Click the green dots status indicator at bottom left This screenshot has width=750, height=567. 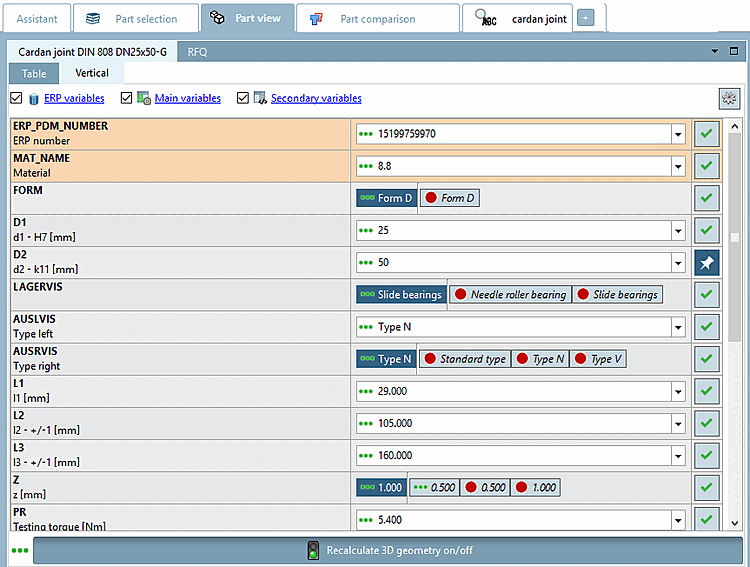click(20, 550)
